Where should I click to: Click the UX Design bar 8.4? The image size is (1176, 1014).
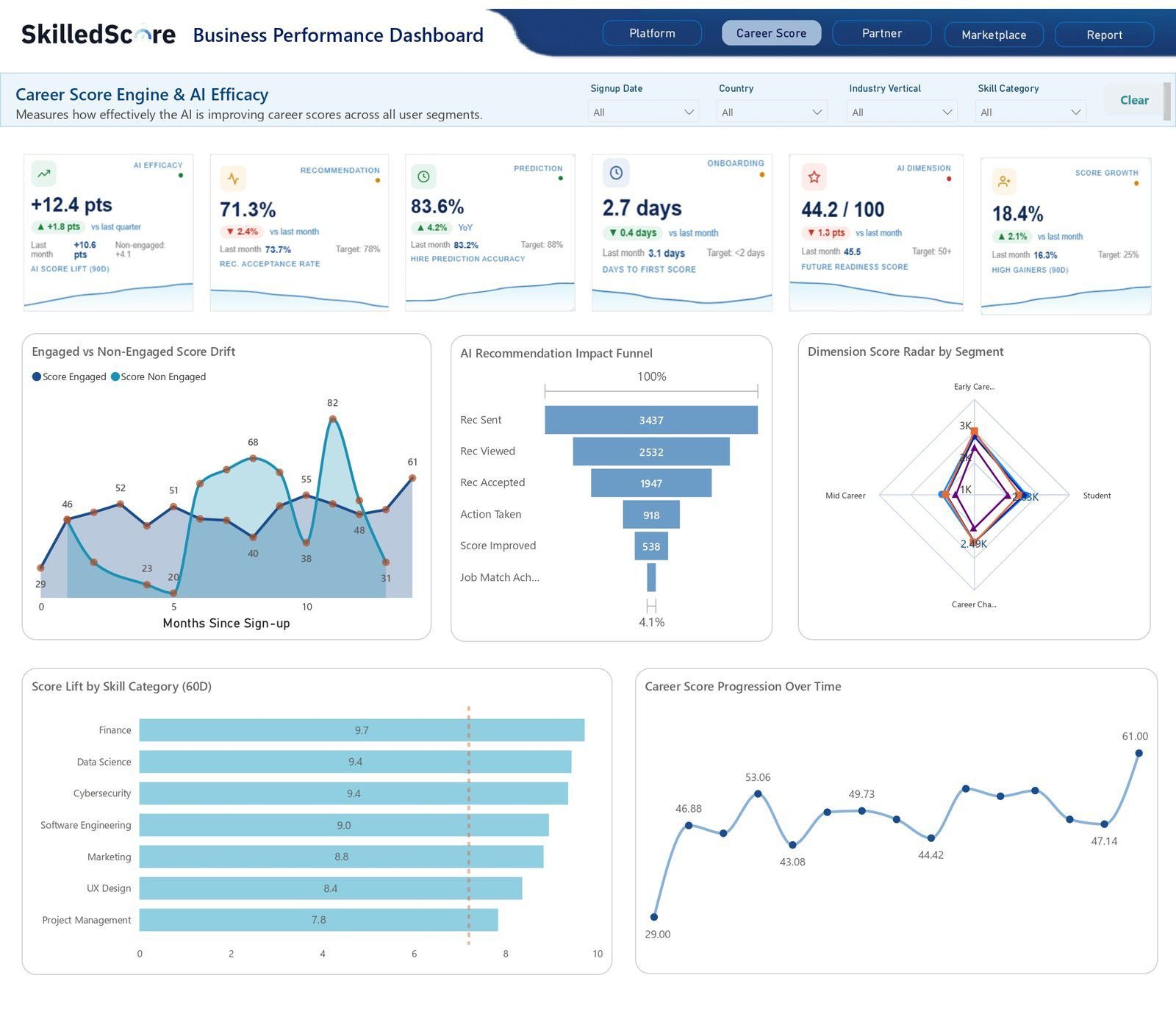tap(331, 888)
